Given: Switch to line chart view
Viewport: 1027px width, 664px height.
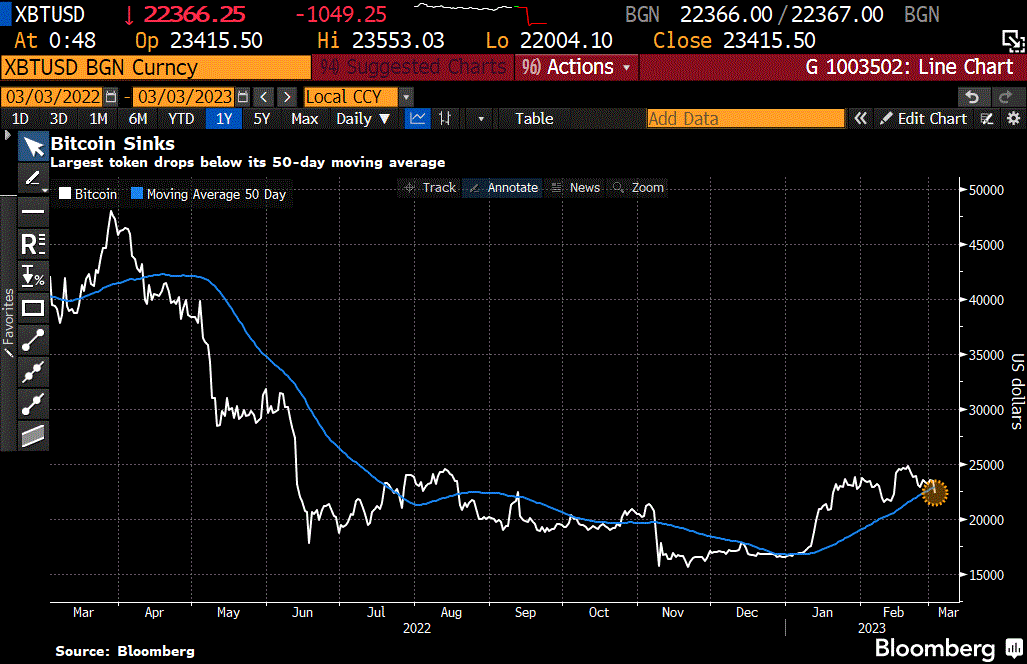Looking at the screenshot, I should (417, 119).
